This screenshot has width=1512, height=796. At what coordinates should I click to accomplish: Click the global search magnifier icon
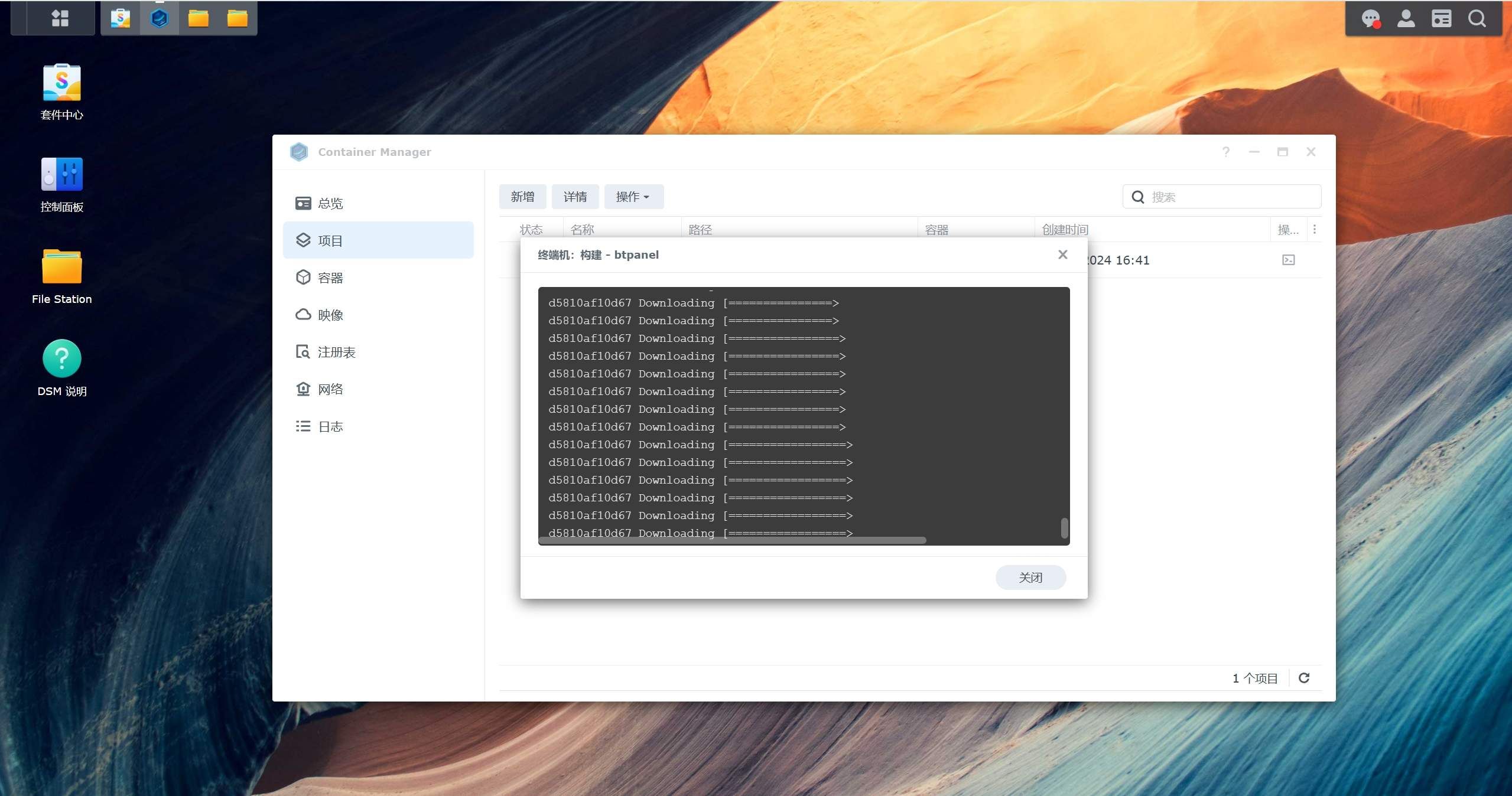tap(1477, 18)
